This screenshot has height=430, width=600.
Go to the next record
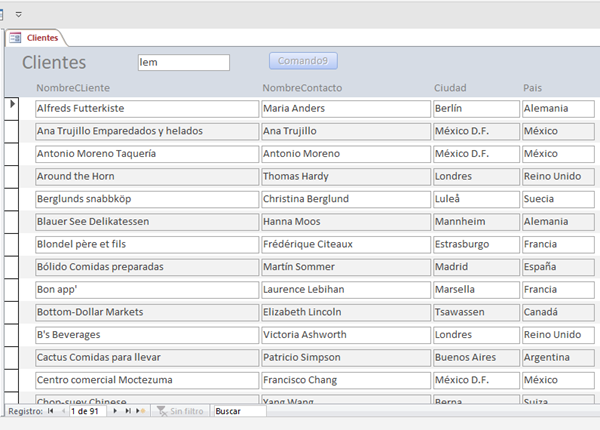click(x=115, y=411)
